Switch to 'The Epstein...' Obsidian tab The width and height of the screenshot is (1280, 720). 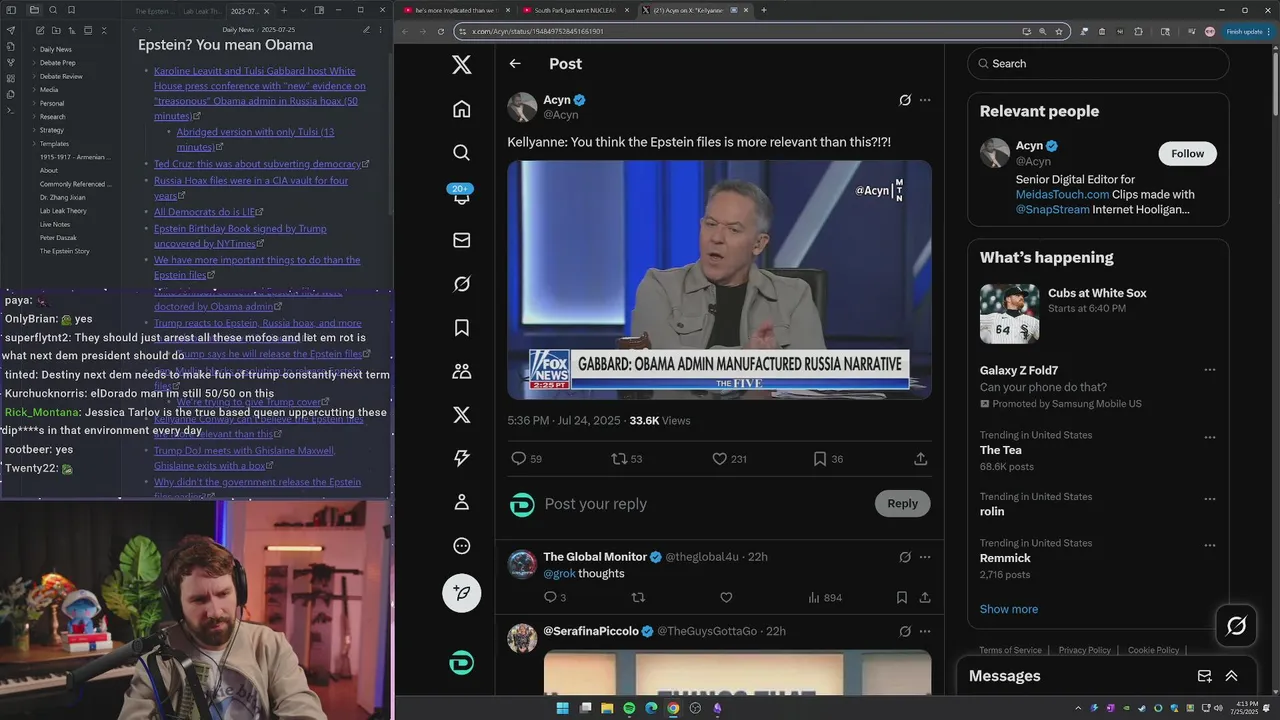(x=154, y=11)
